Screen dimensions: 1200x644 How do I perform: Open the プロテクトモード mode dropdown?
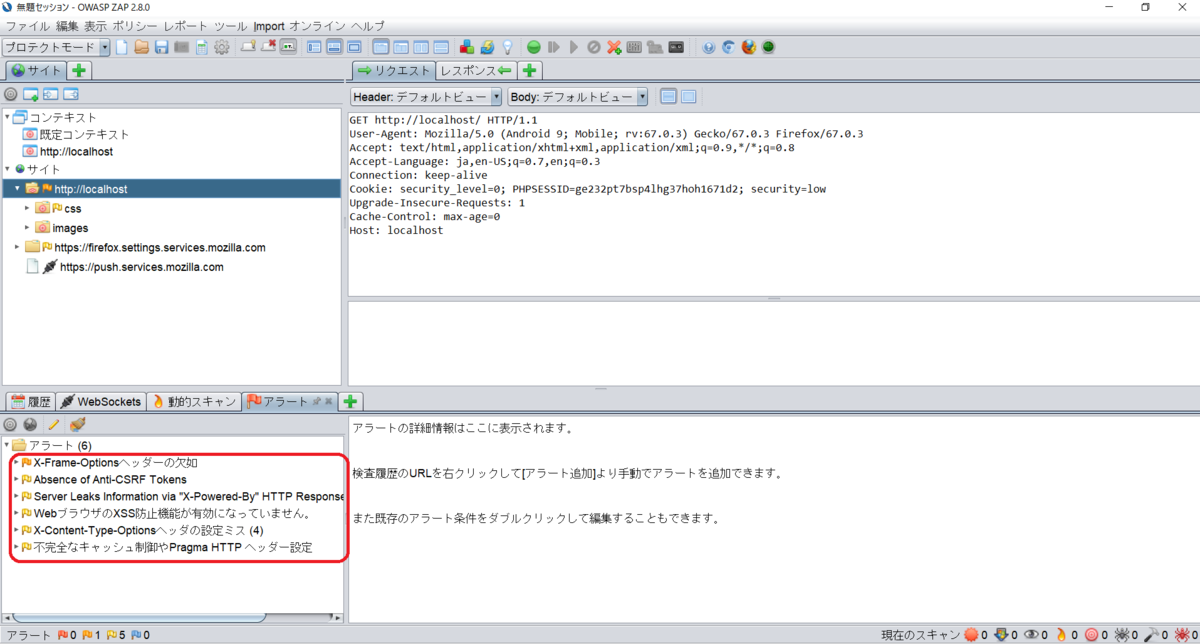point(56,47)
